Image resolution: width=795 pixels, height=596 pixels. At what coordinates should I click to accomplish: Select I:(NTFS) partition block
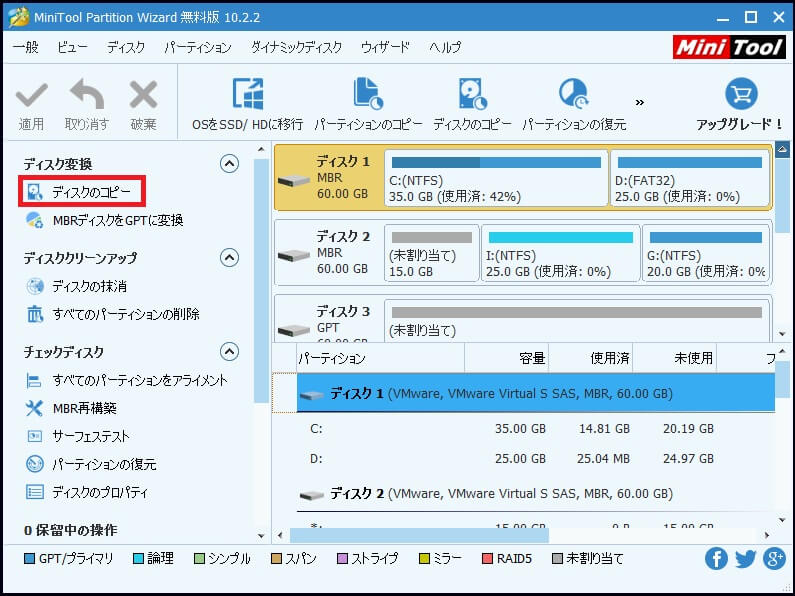(x=560, y=252)
